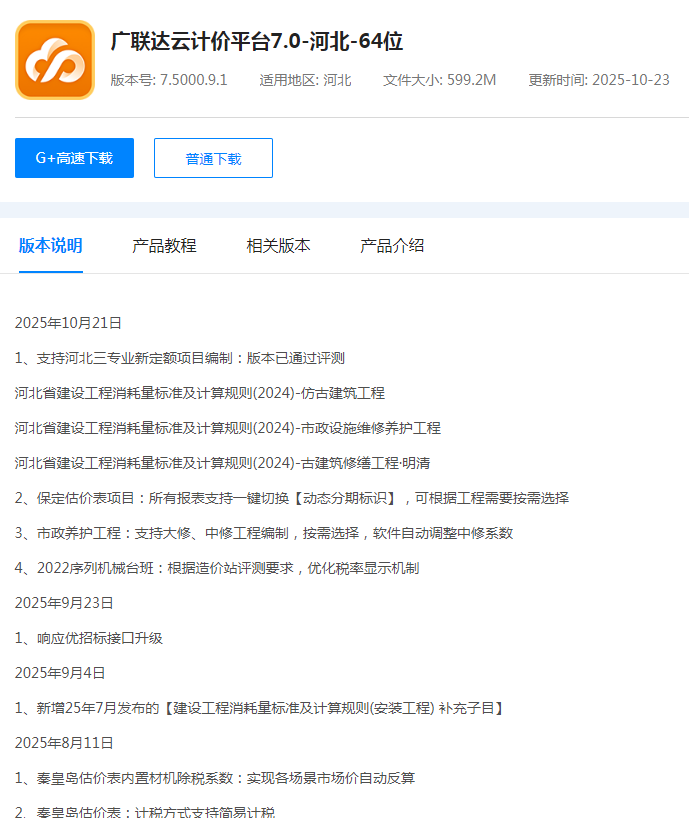Click the 文件大小: 599.2M text
Screen dimensions: 689x818
click(x=439, y=80)
